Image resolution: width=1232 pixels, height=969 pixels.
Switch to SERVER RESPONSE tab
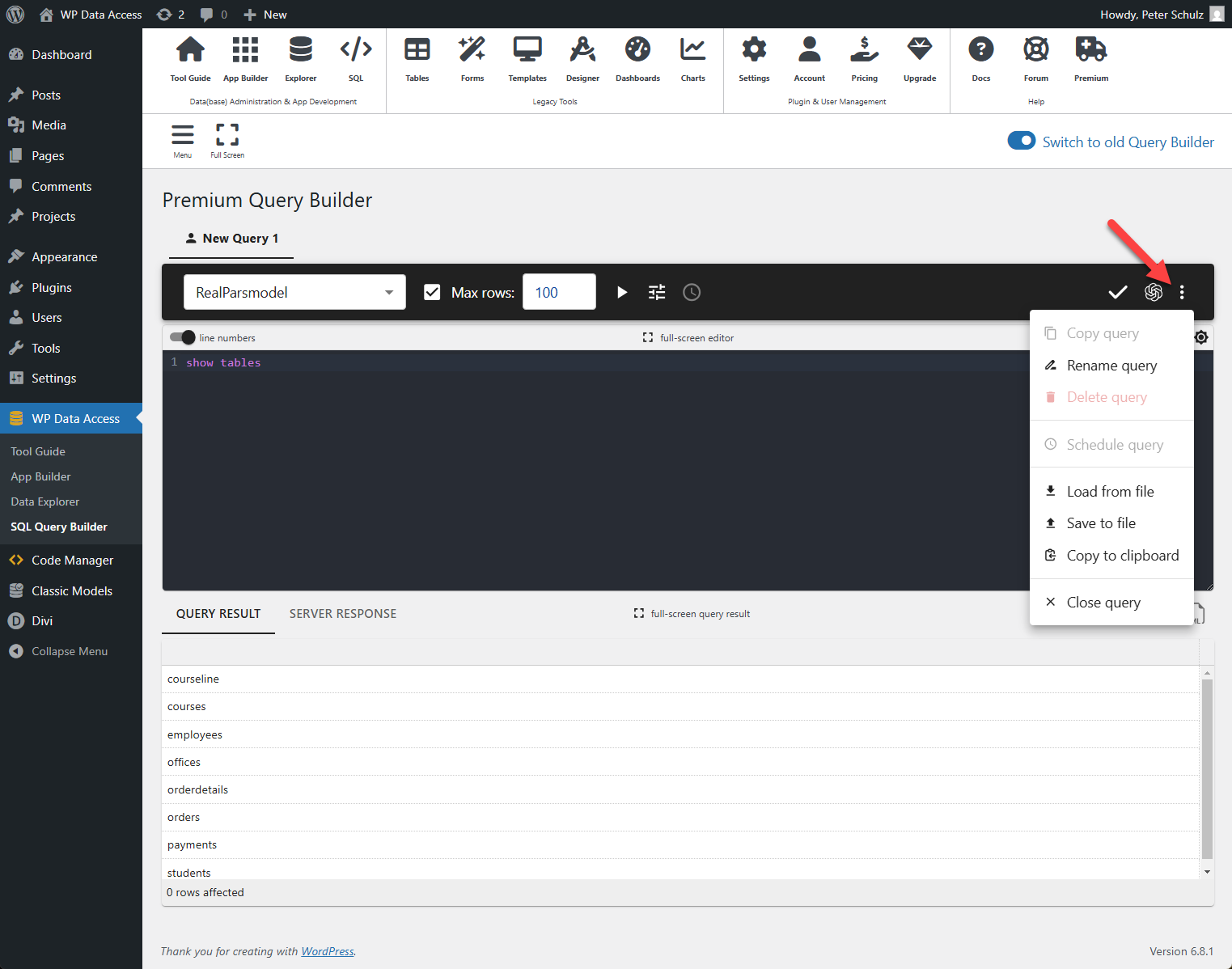pos(343,614)
